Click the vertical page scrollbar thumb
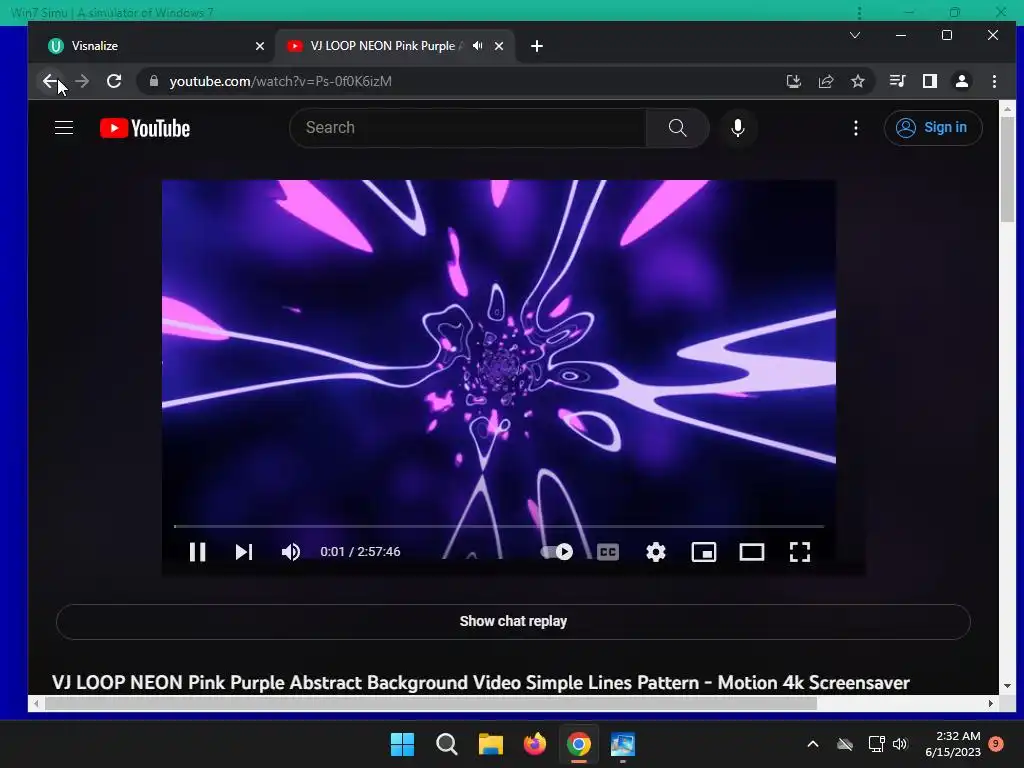1024x768 pixels. 1007,170
